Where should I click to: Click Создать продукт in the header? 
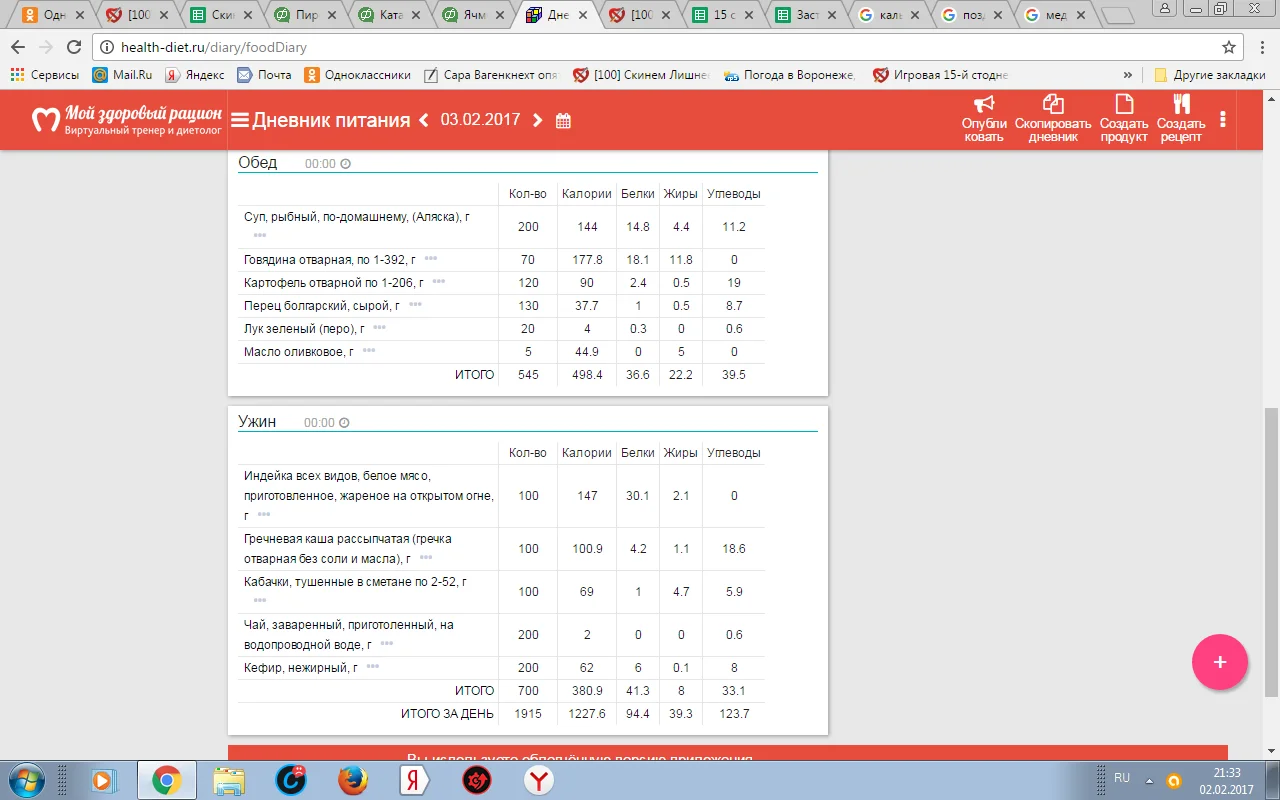click(1124, 119)
